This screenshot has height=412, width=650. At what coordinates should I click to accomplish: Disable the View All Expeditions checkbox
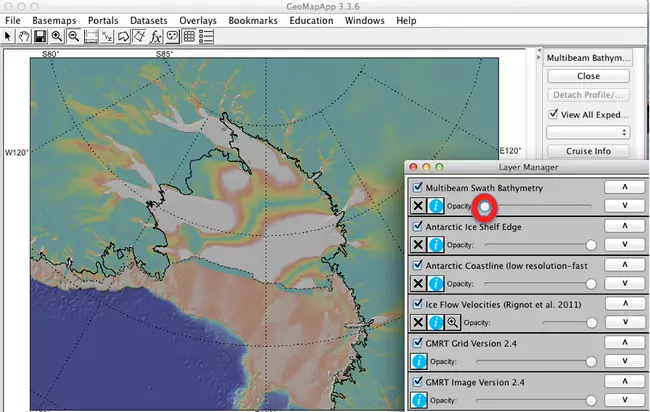click(553, 114)
